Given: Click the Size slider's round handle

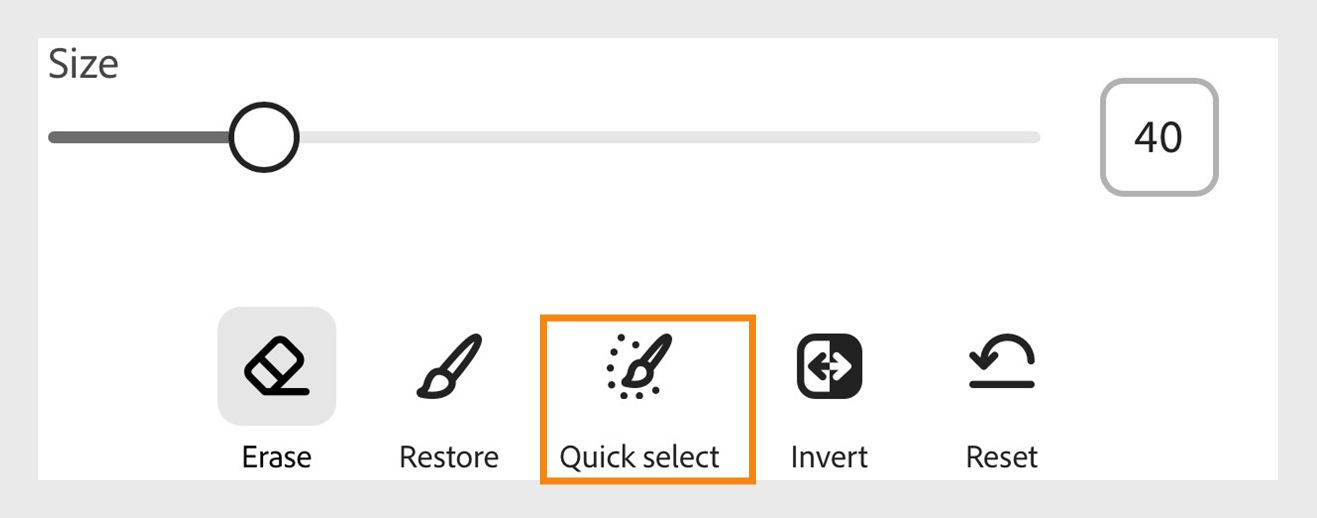Looking at the screenshot, I should click(x=263, y=137).
